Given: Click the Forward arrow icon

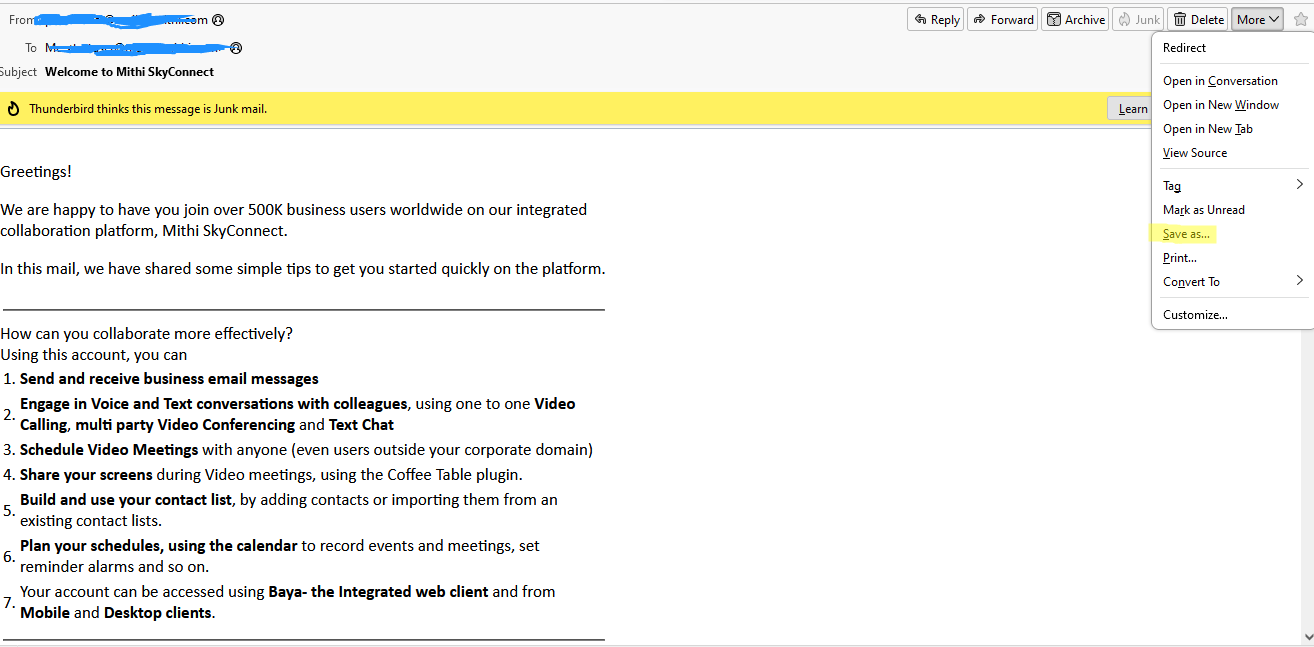Looking at the screenshot, I should tap(980, 19).
